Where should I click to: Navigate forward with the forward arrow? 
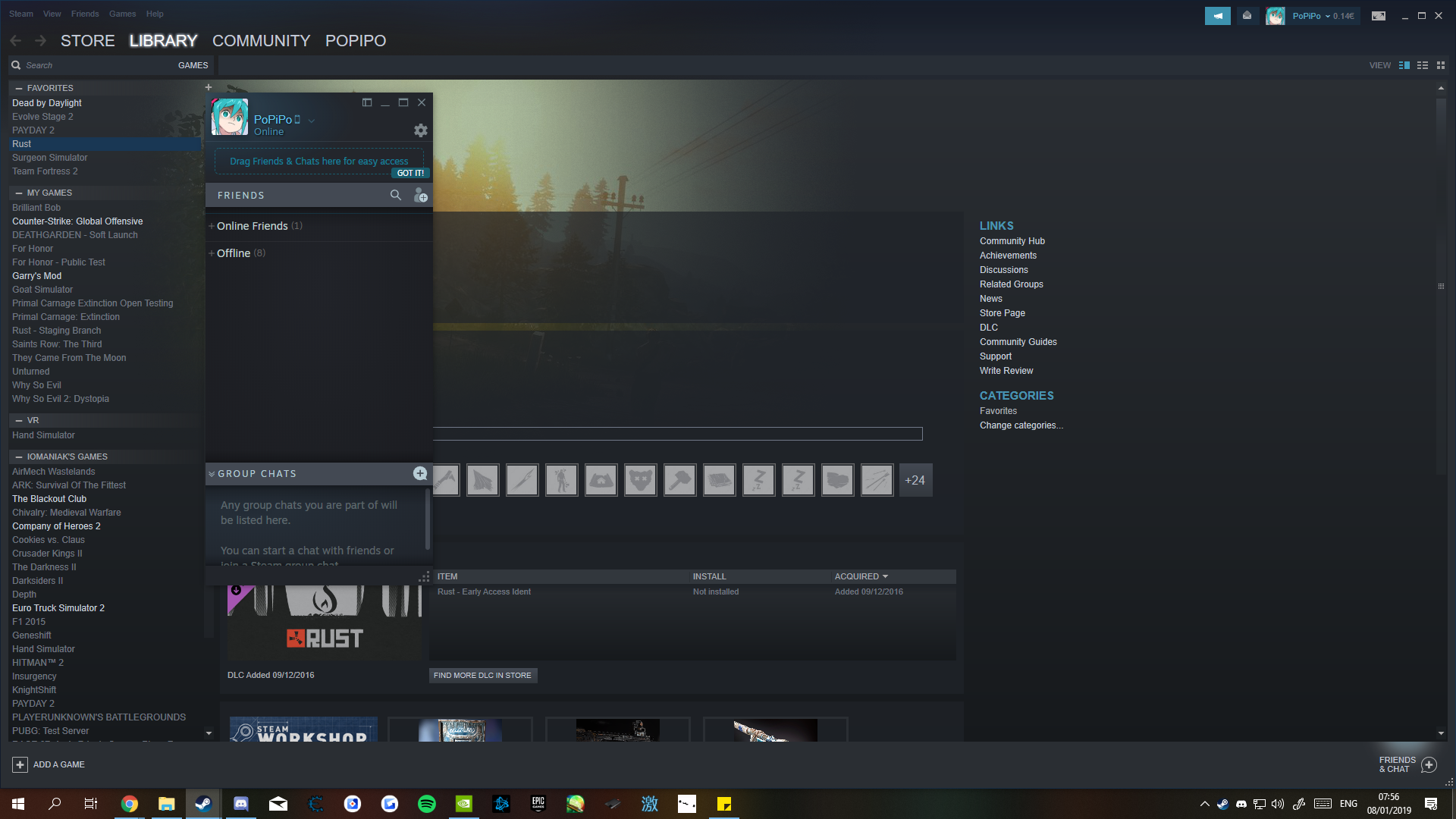point(41,41)
